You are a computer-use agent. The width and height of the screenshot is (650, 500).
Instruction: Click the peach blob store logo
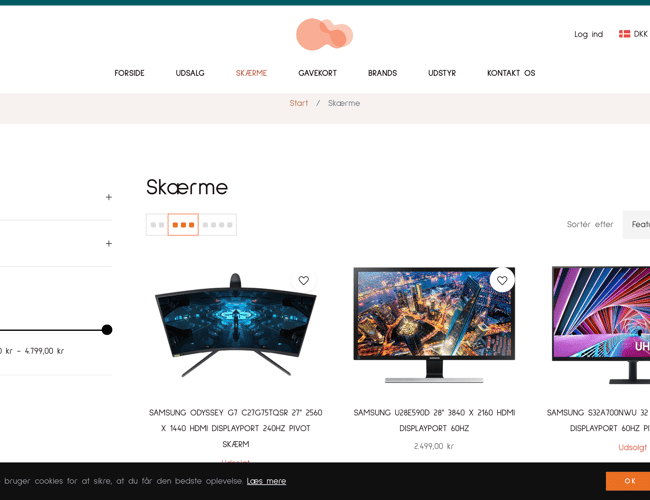coord(324,34)
